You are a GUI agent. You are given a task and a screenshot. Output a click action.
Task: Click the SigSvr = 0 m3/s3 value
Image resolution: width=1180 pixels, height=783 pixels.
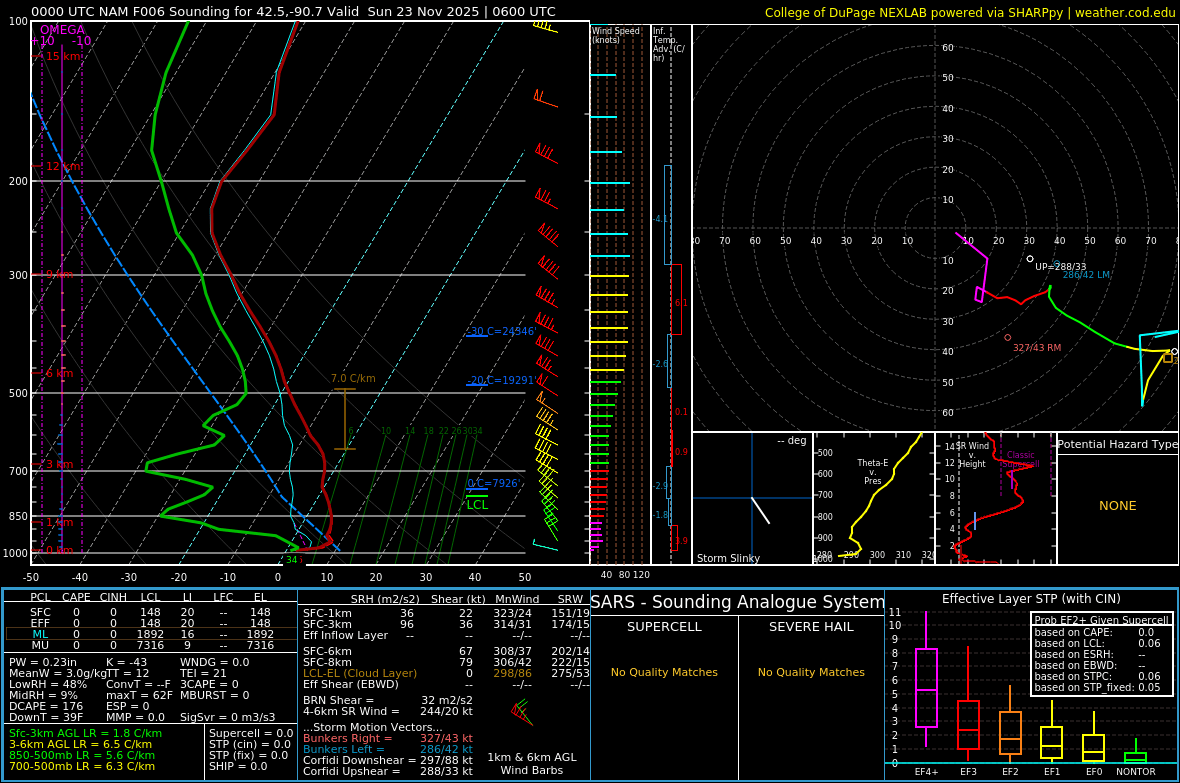pyautogui.click(x=228, y=717)
